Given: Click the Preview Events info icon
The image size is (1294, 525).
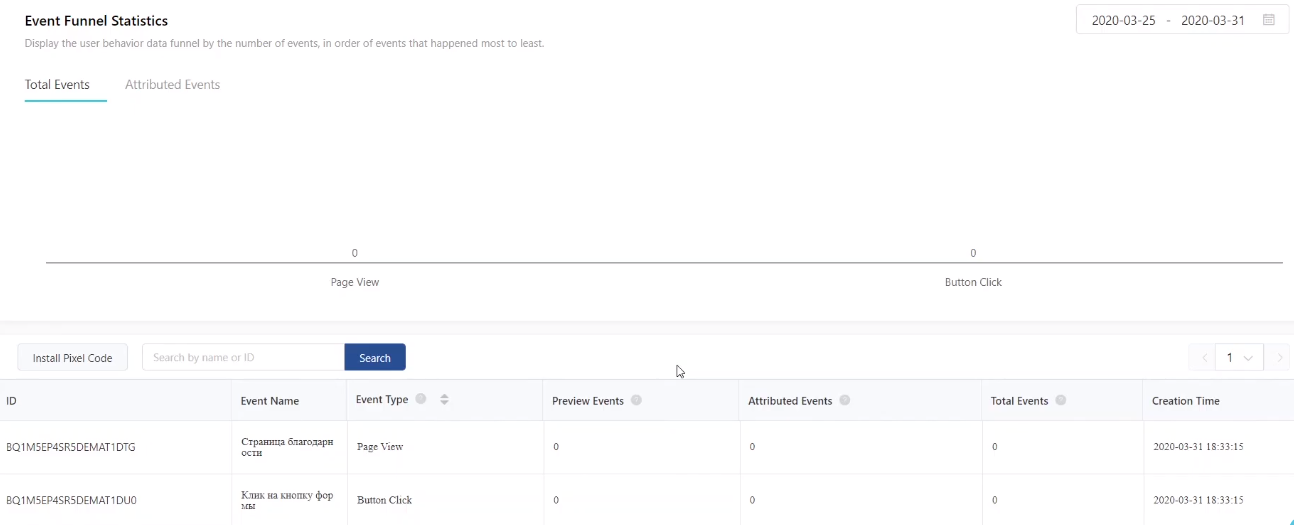Looking at the screenshot, I should 636,400.
